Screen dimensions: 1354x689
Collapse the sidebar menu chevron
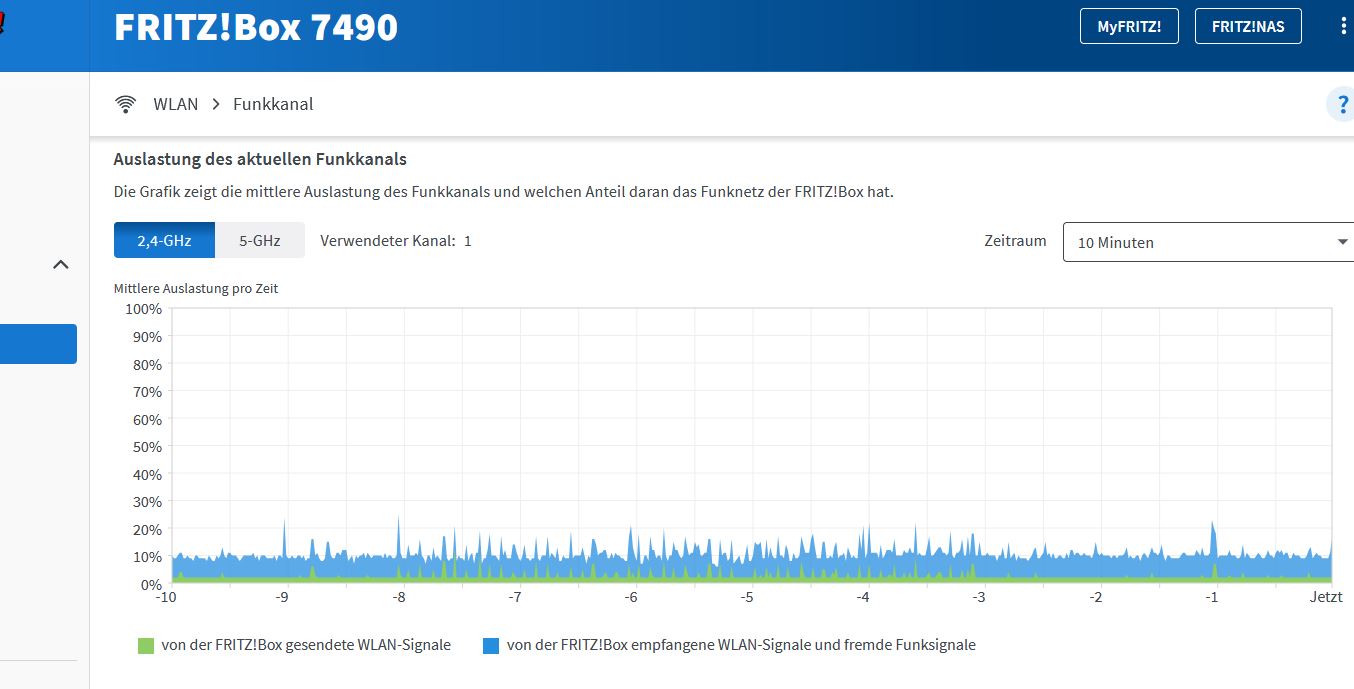[61, 265]
